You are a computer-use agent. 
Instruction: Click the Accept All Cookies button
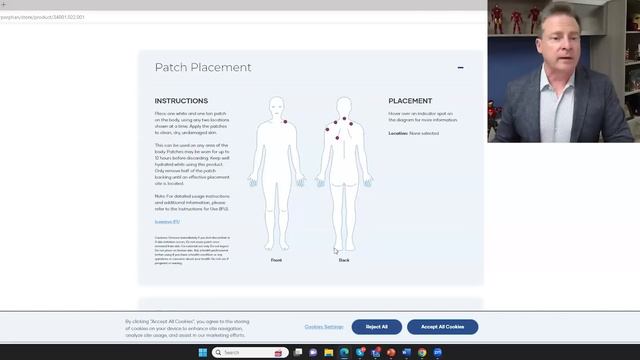point(442,327)
